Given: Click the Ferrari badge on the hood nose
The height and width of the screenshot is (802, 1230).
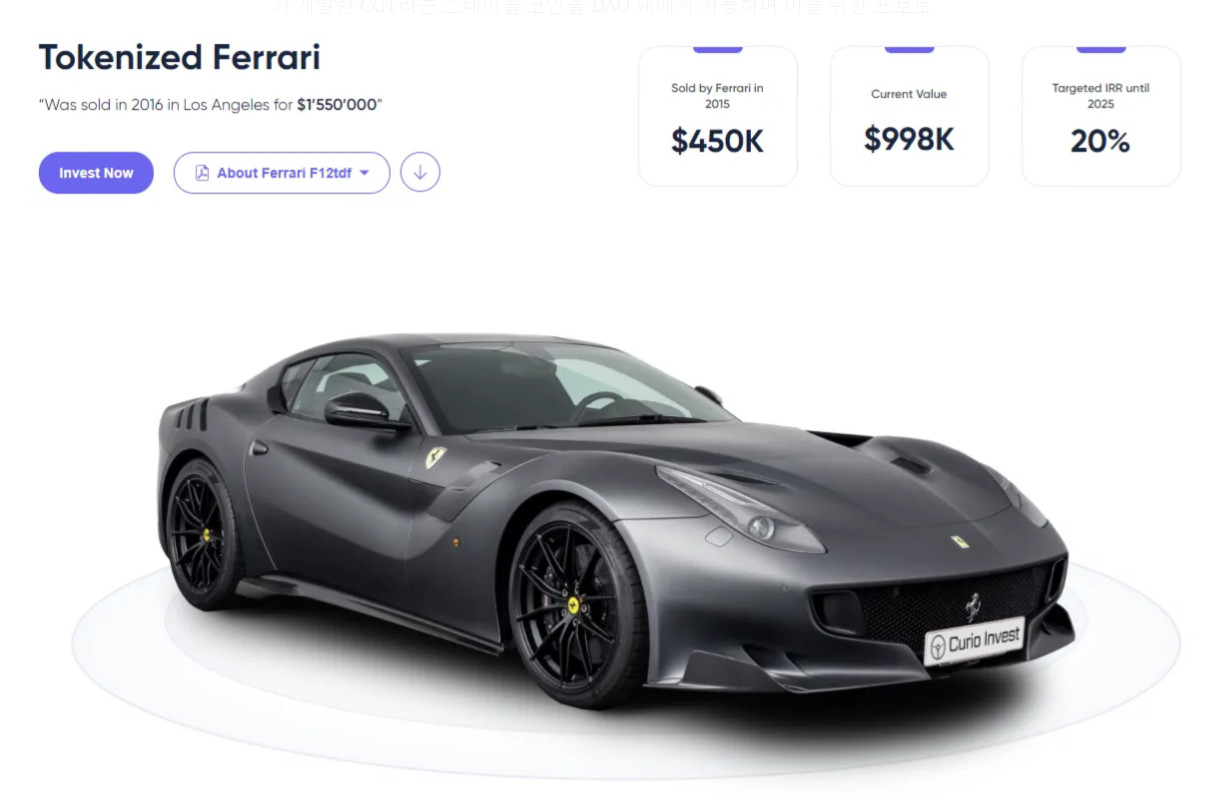Looking at the screenshot, I should click(x=960, y=542).
